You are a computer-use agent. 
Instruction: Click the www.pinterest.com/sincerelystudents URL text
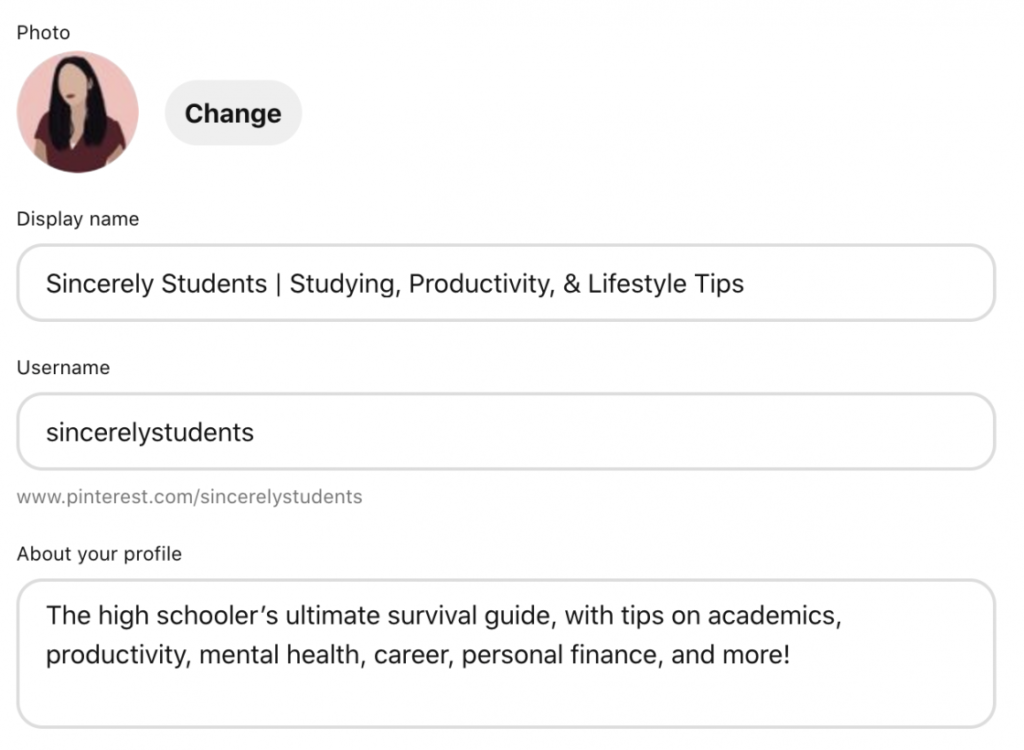coord(189,496)
